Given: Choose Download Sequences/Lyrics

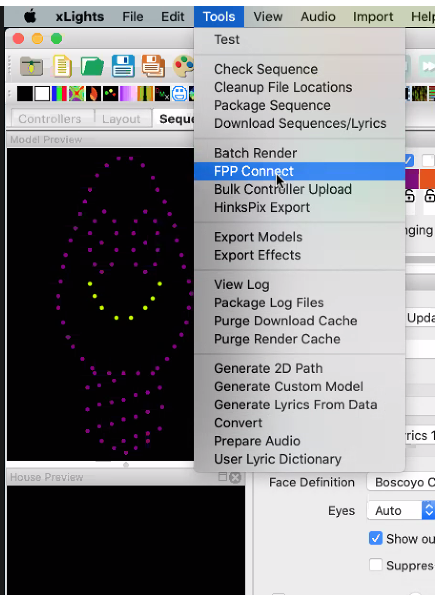Looking at the screenshot, I should (299, 123).
